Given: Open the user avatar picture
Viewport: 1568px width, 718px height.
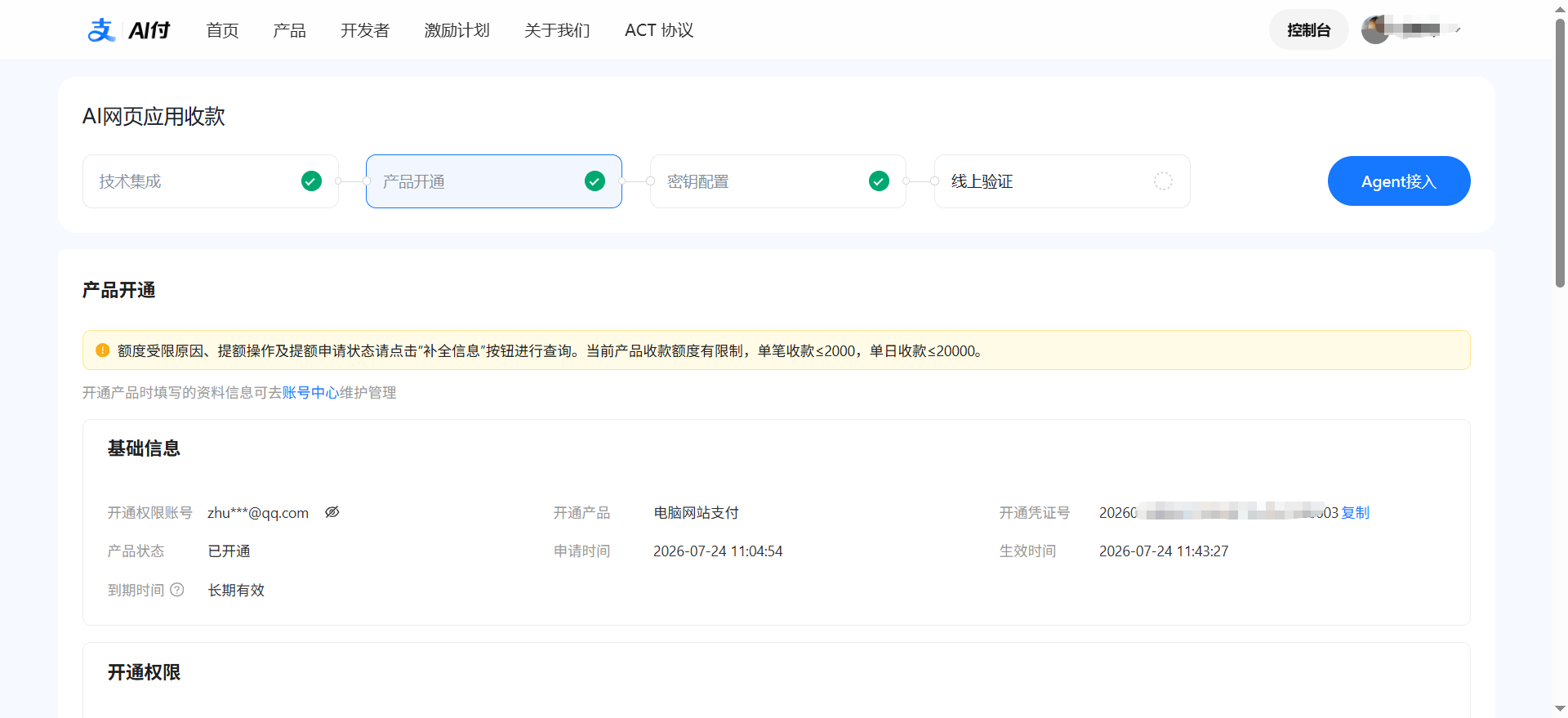Looking at the screenshot, I should pos(1375,30).
